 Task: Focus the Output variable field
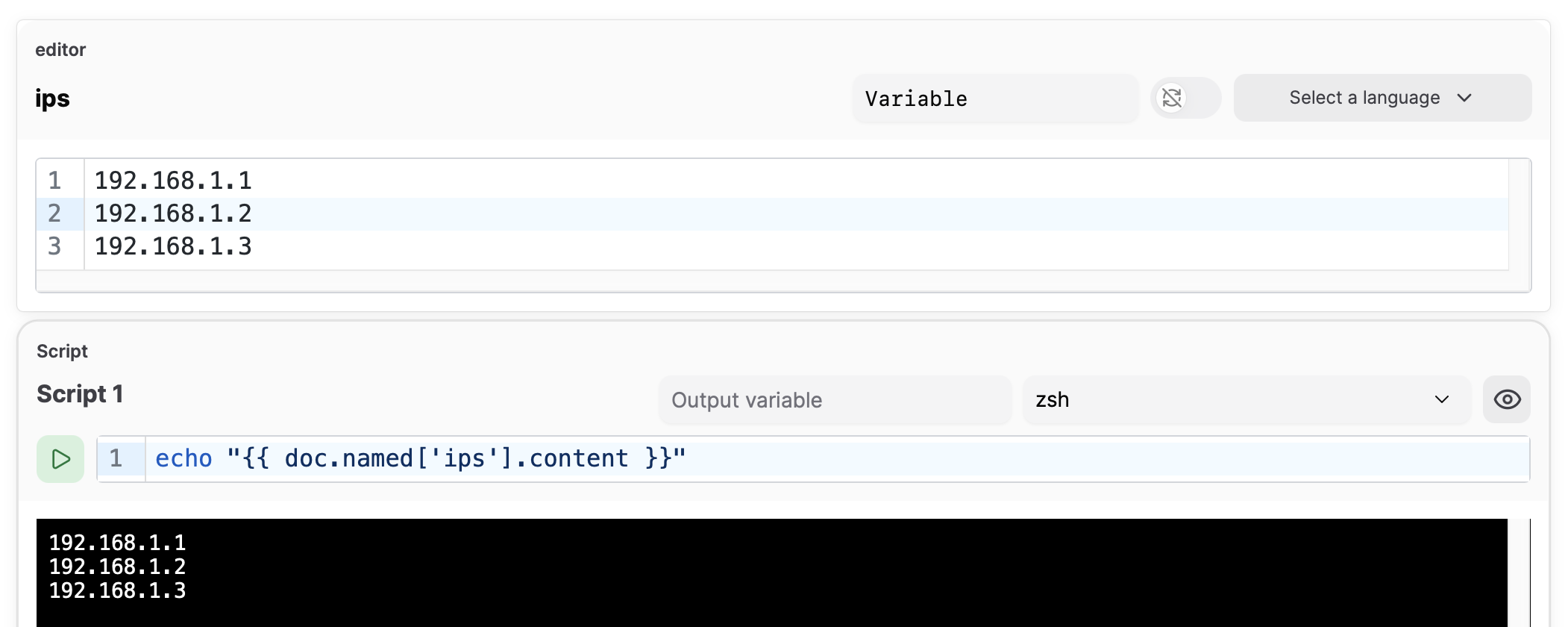tap(834, 400)
